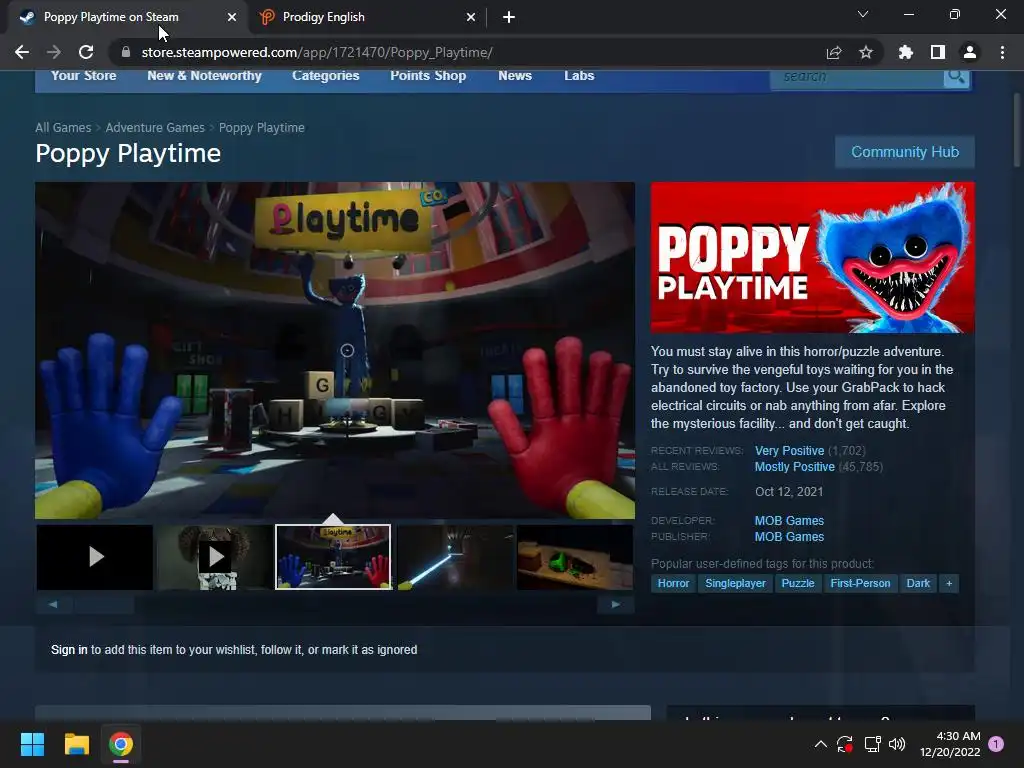Open the notification badge in tray
Image resolution: width=1024 pixels, height=768 pixels.
point(996,744)
